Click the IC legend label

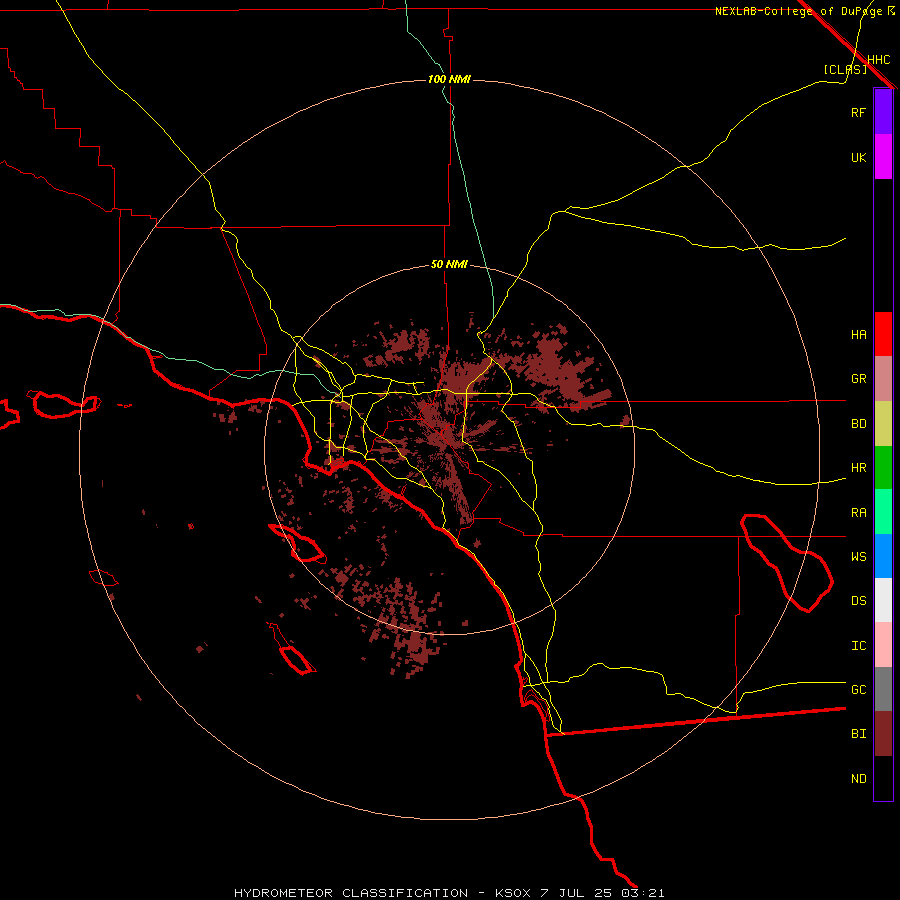pyautogui.click(x=858, y=646)
